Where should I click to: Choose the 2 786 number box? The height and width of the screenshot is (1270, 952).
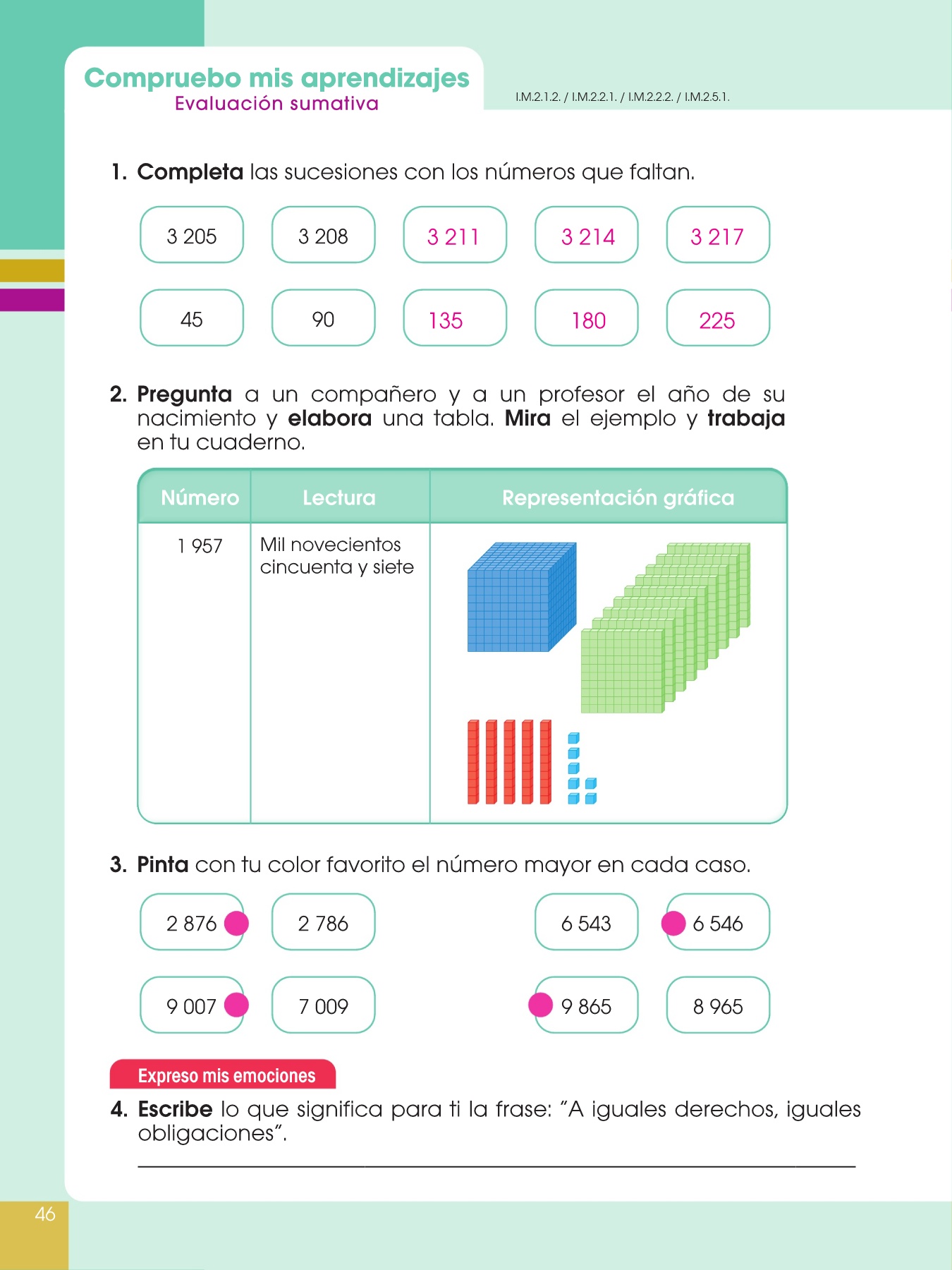[x=323, y=923]
